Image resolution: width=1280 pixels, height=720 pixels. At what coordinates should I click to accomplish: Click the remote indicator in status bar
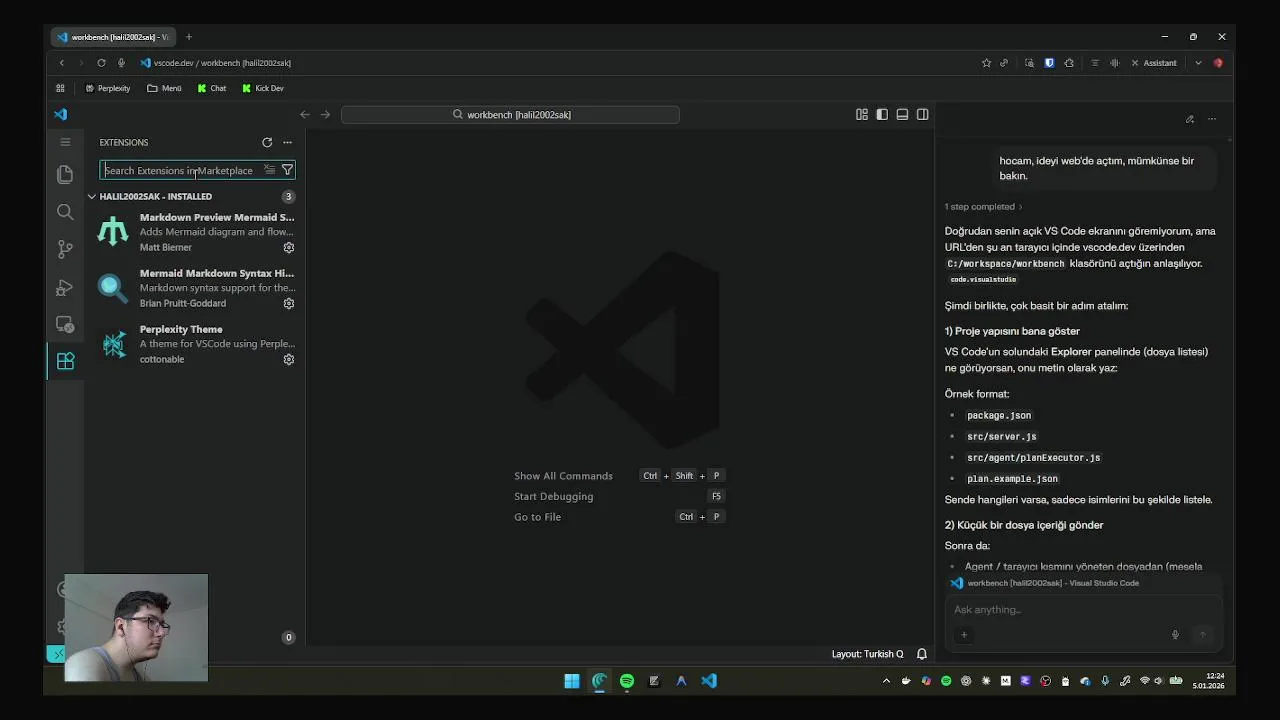58,654
